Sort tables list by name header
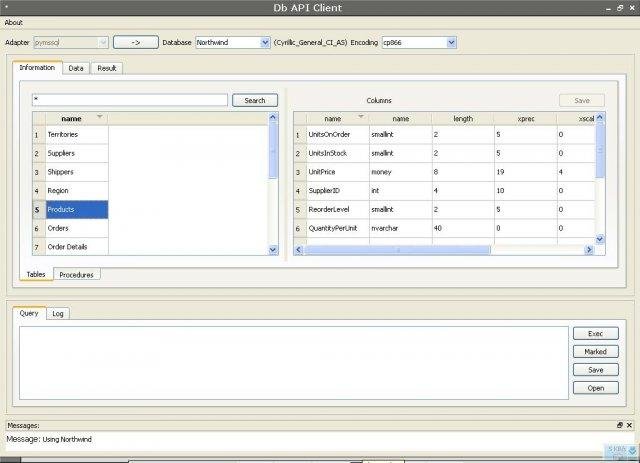Viewport: 640px width, 463px height. pyautogui.click(x=76, y=118)
